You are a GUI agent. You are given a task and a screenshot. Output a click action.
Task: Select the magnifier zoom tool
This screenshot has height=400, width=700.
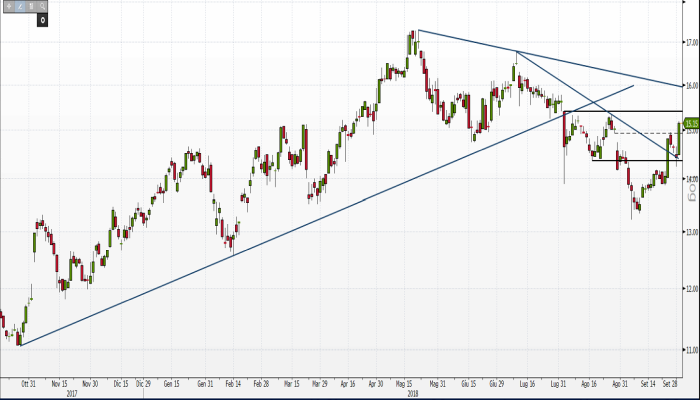pos(42,6)
